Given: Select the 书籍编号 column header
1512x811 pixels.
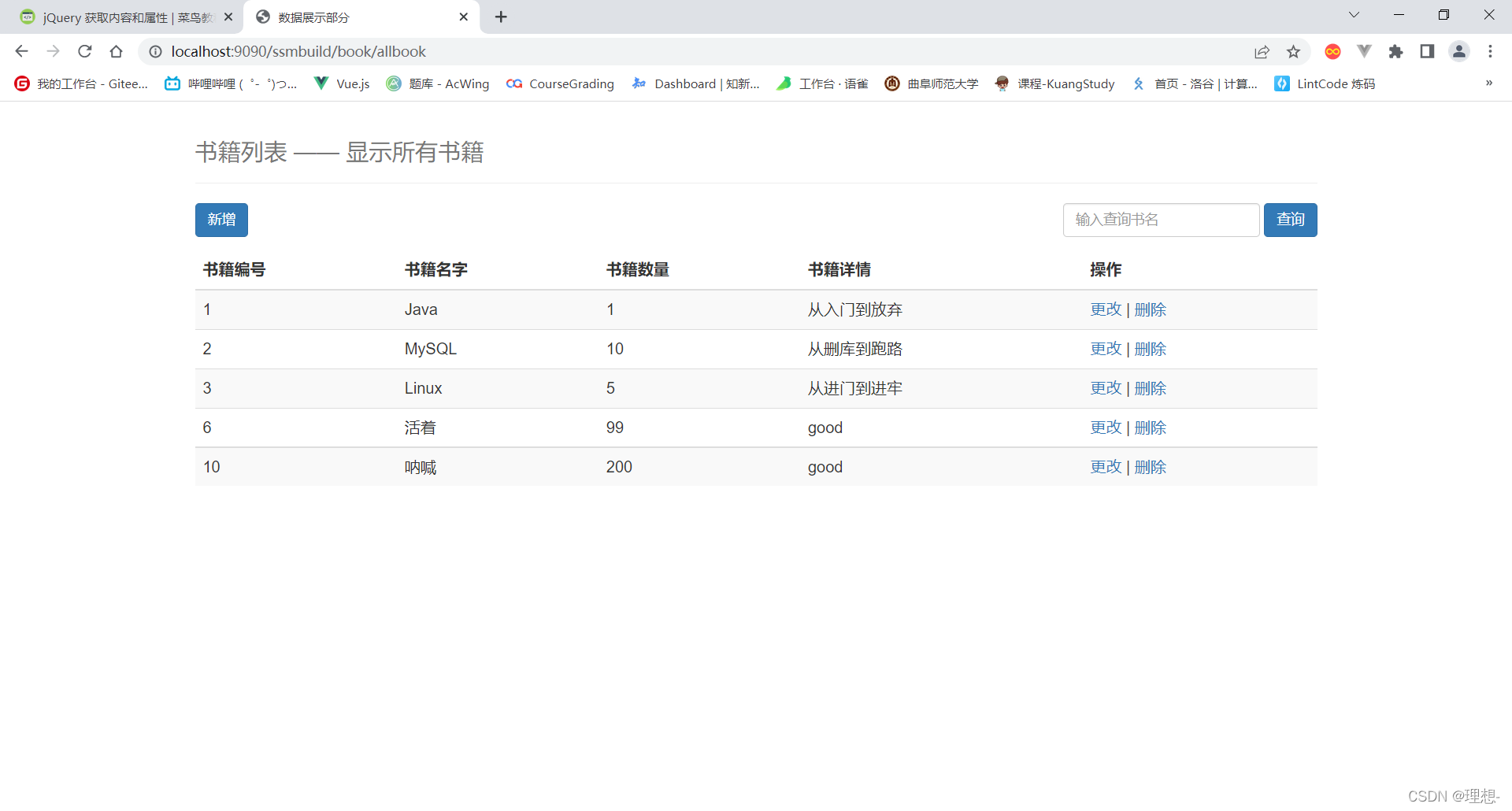Looking at the screenshot, I should tap(235, 269).
